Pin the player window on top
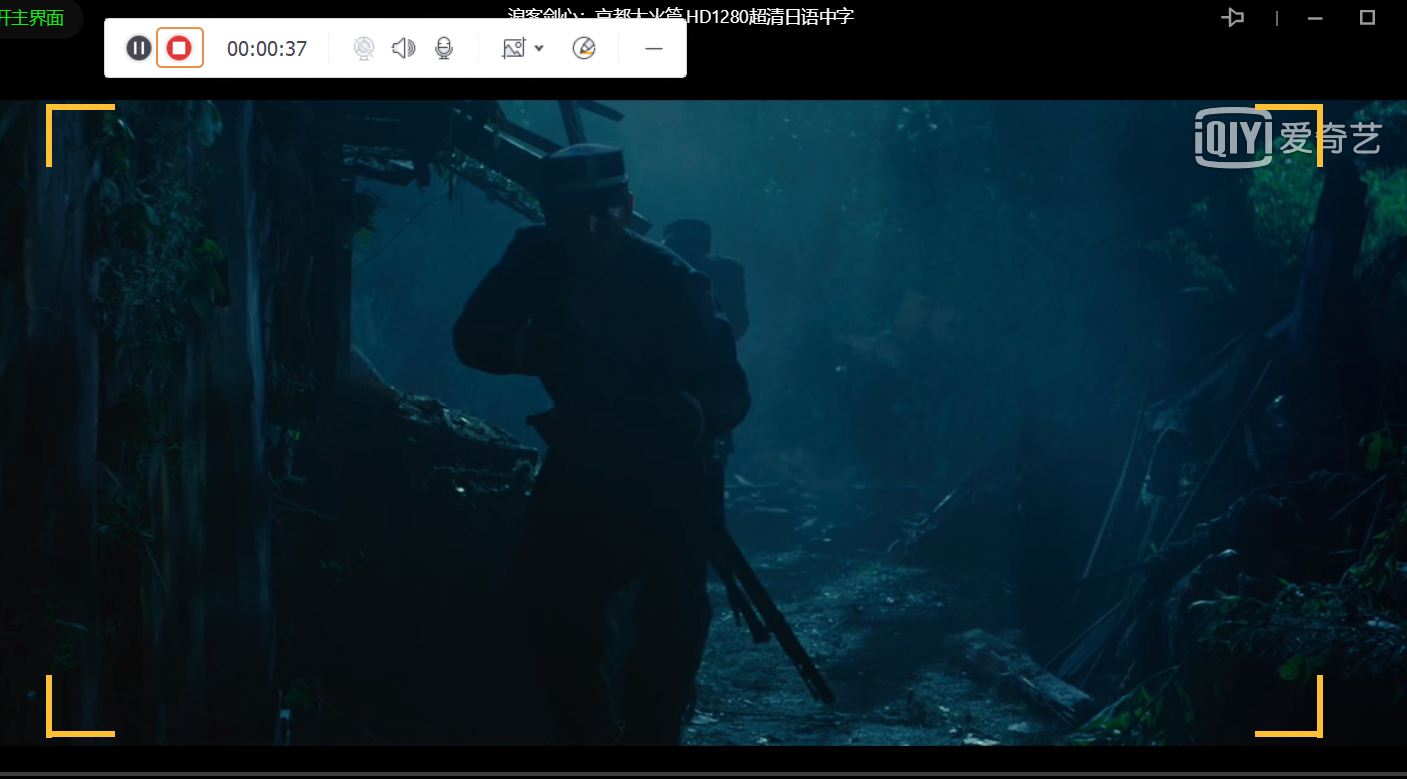 point(1233,17)
